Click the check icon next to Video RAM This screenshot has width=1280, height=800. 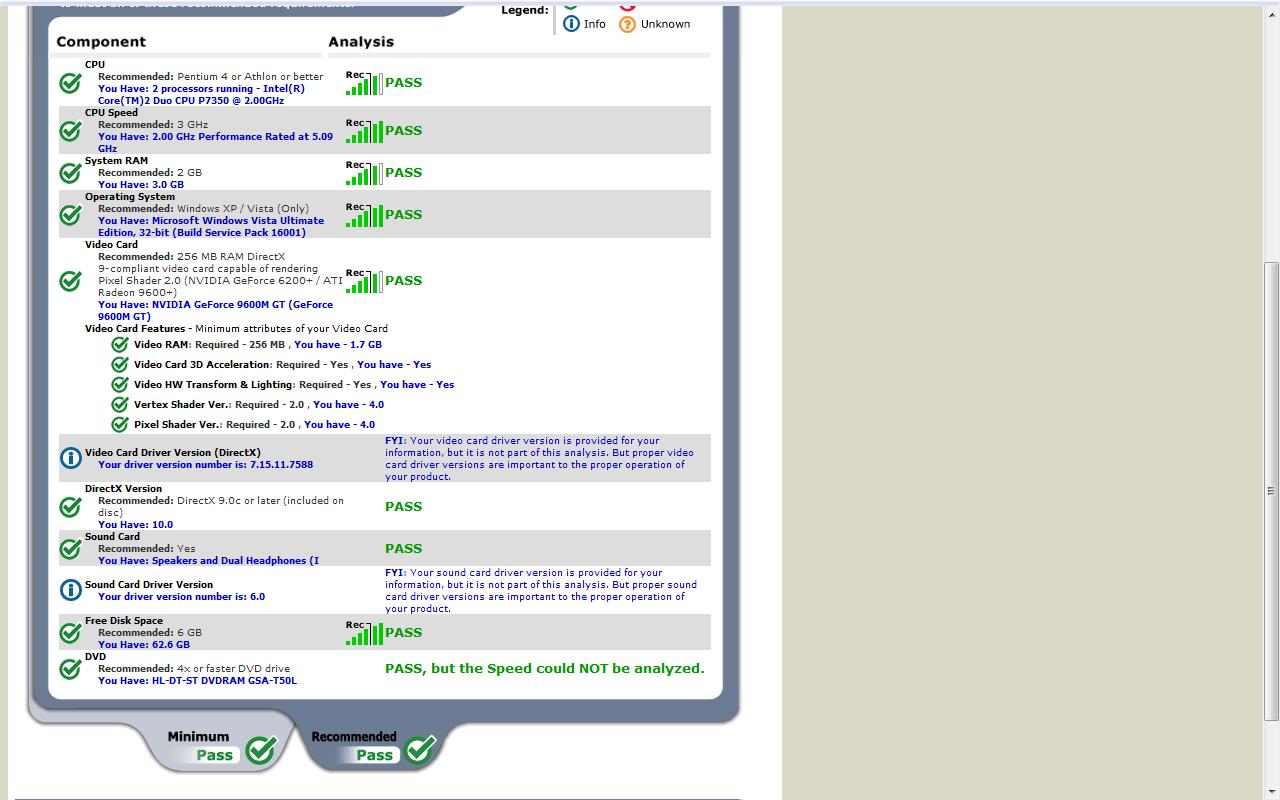pyautogui.click(x=120, y=345)
